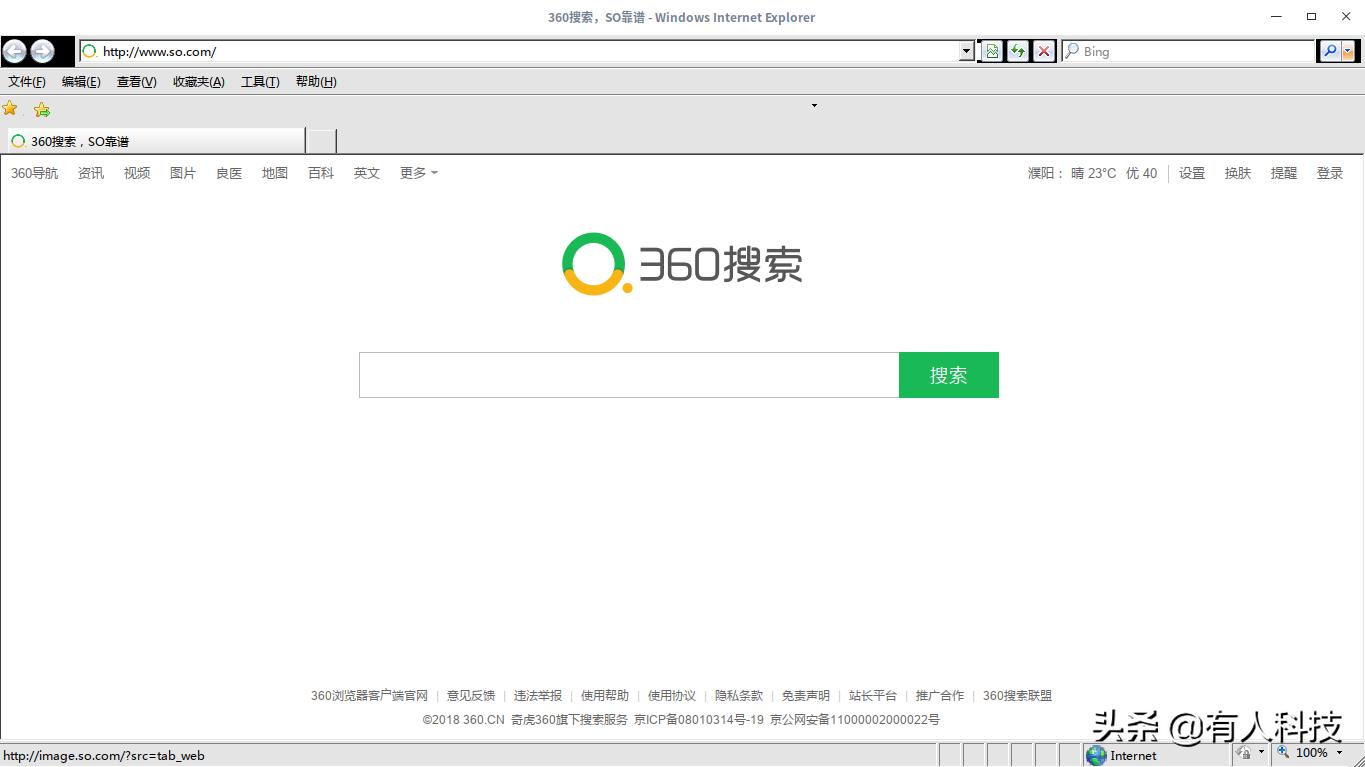Click the zoom magnifier icon in the status bar
Image resolution: width=1365 pixels, height=767 pixels.
point(1283,753)
